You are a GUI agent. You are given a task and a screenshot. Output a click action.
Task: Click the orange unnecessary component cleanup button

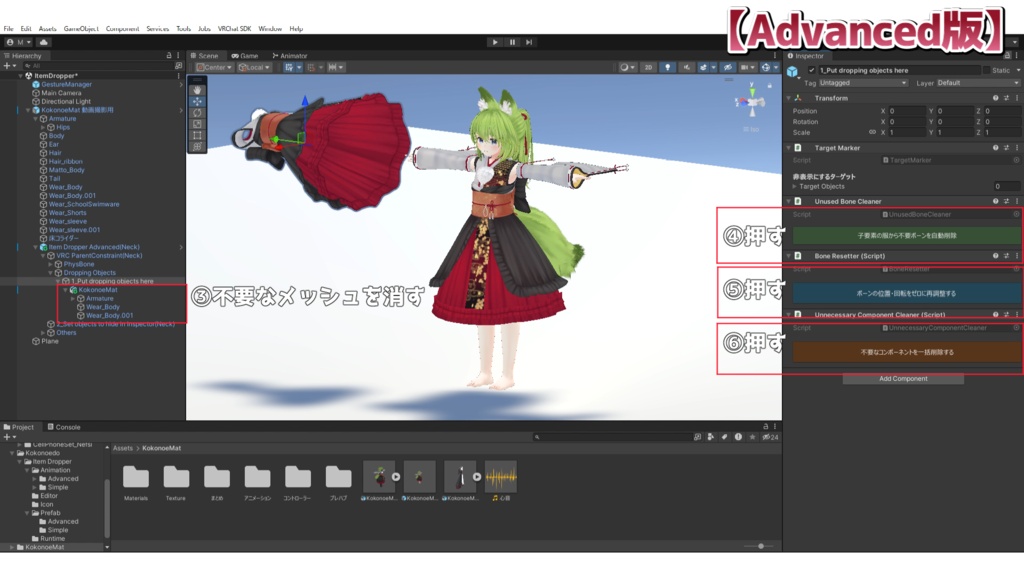point(906,352)
